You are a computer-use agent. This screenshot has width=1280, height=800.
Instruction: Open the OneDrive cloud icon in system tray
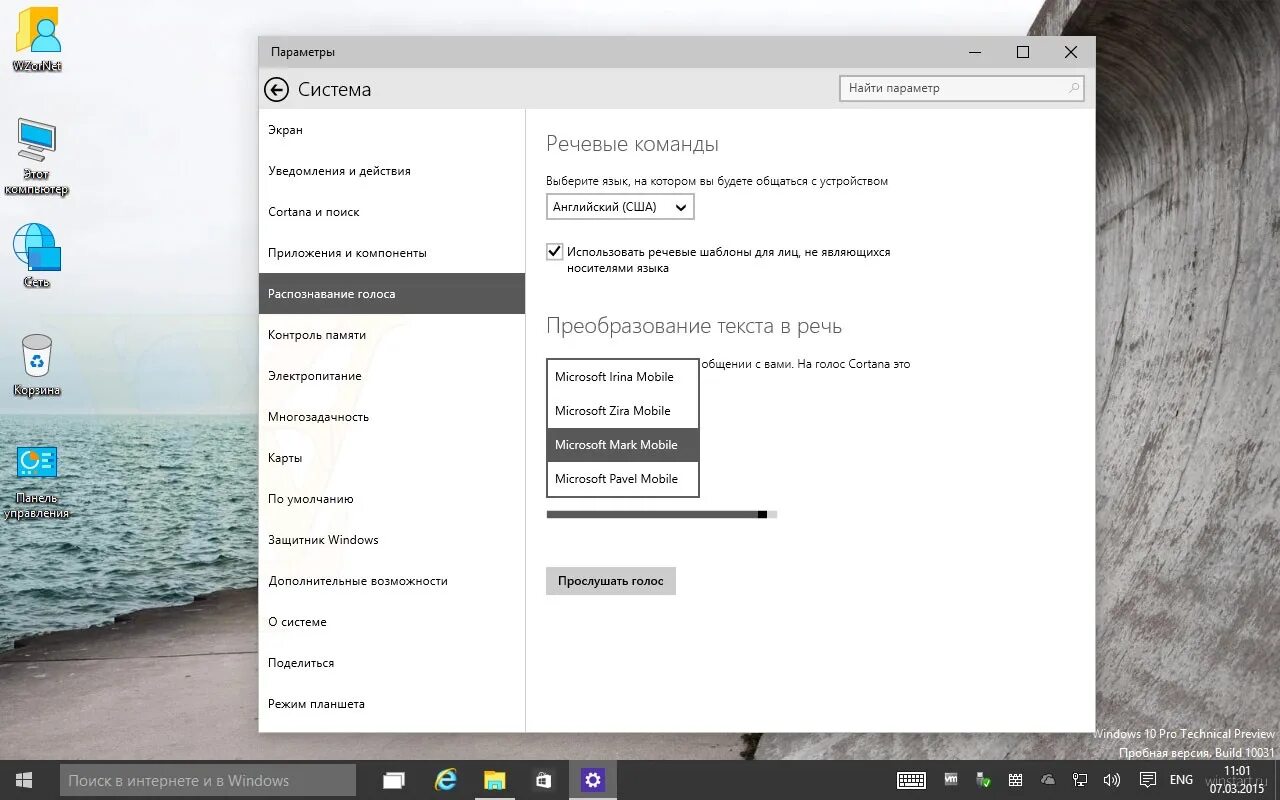click(x=1048, y=780)
